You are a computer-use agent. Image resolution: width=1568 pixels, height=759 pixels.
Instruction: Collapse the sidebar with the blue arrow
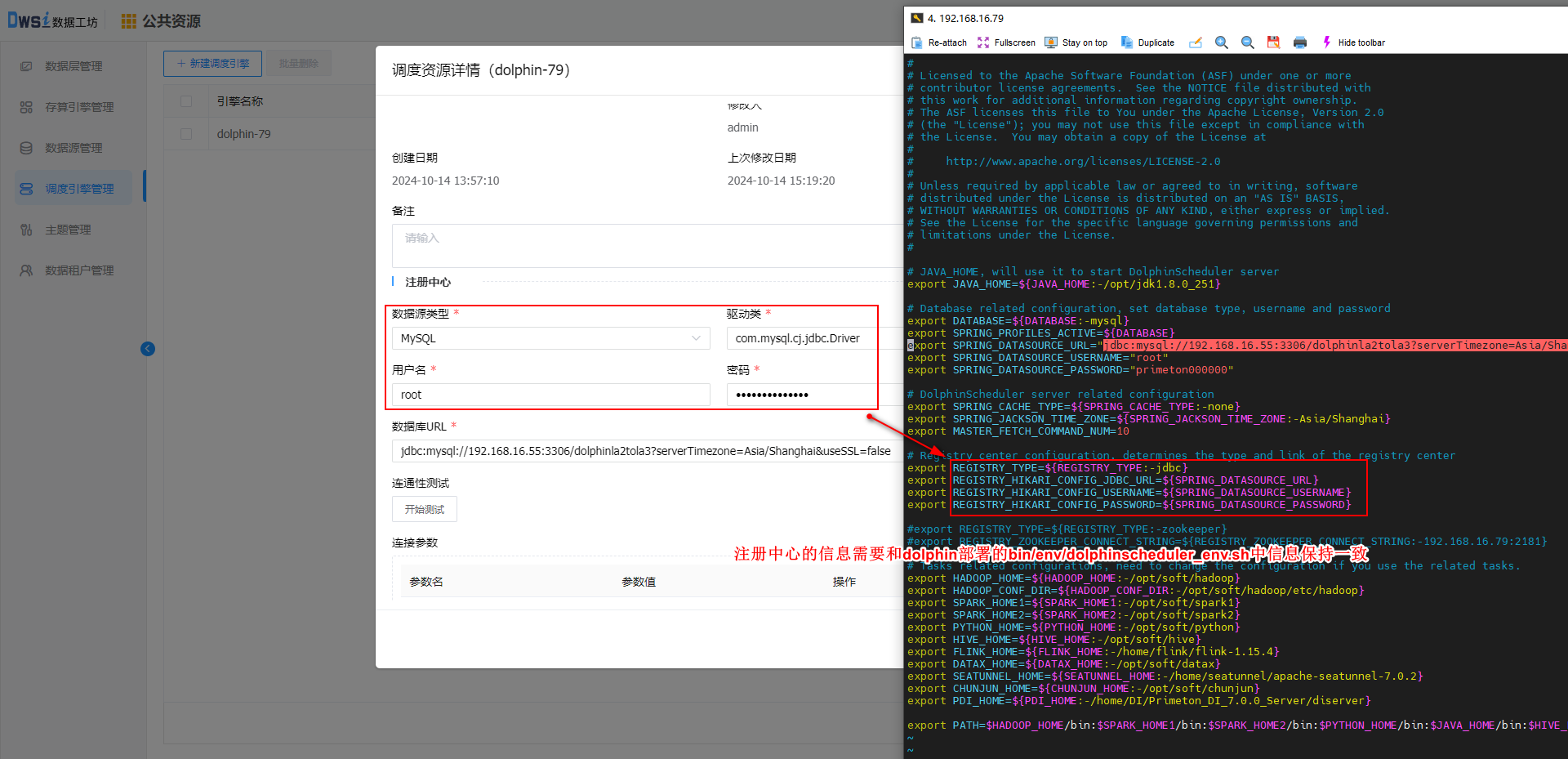(148, 349)
